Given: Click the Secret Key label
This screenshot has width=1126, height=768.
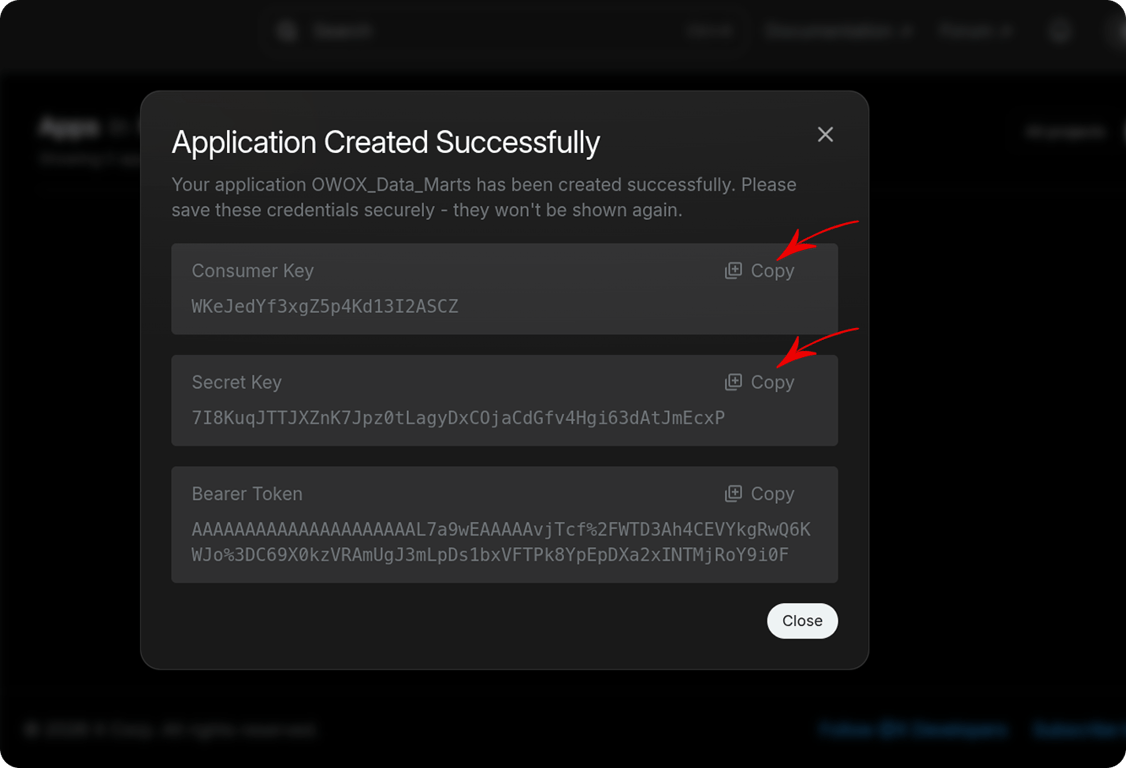Looking at the screenshot, I should (x=236, y=382).
